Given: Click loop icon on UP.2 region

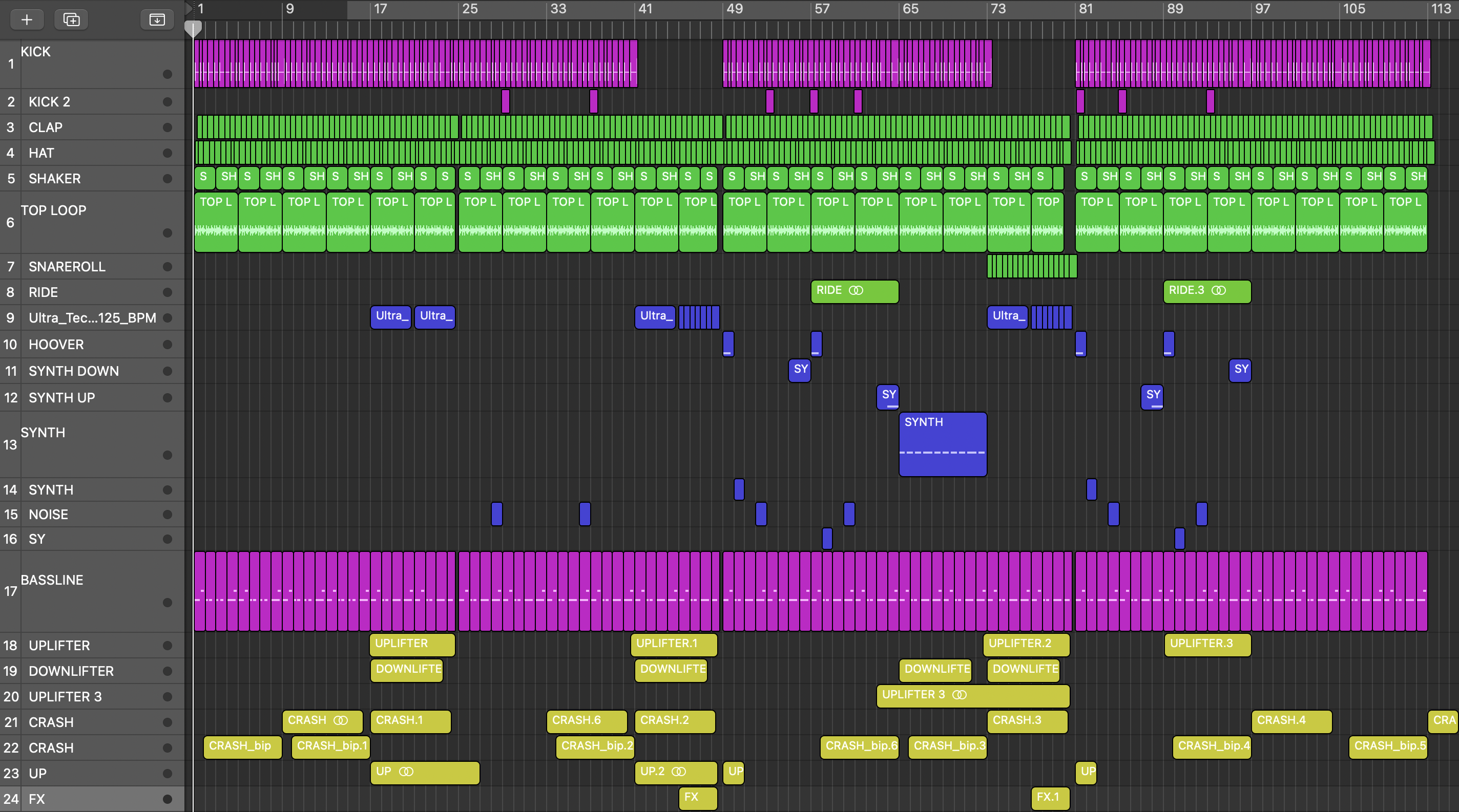Looking at the screenshot, I should pos(678,772).
